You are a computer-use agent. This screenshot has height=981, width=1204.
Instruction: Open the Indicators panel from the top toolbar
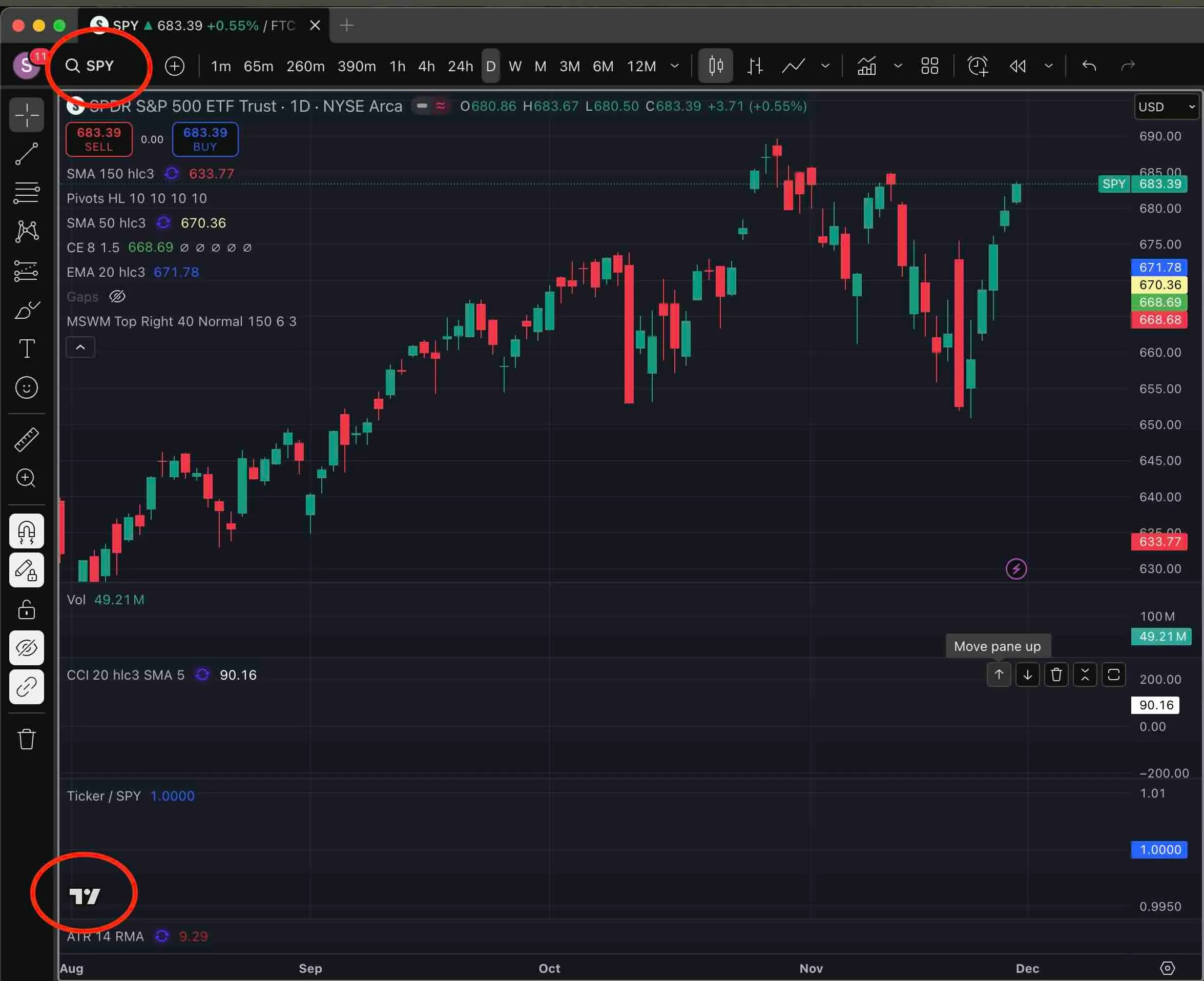pyautogui.click(x=867, y=66)
